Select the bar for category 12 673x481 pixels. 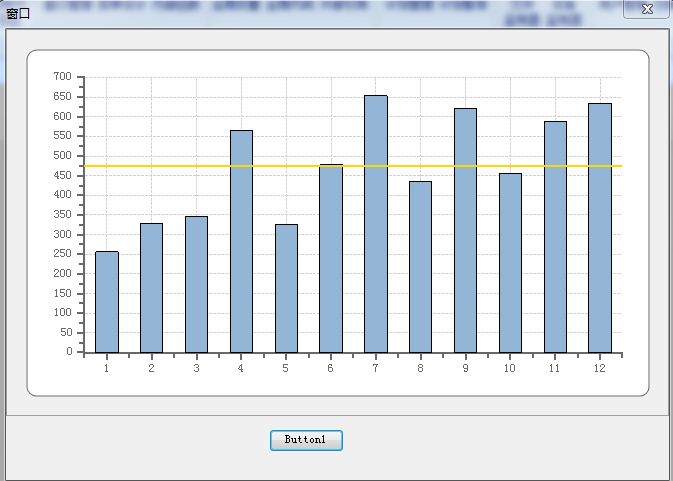point(600,228)
